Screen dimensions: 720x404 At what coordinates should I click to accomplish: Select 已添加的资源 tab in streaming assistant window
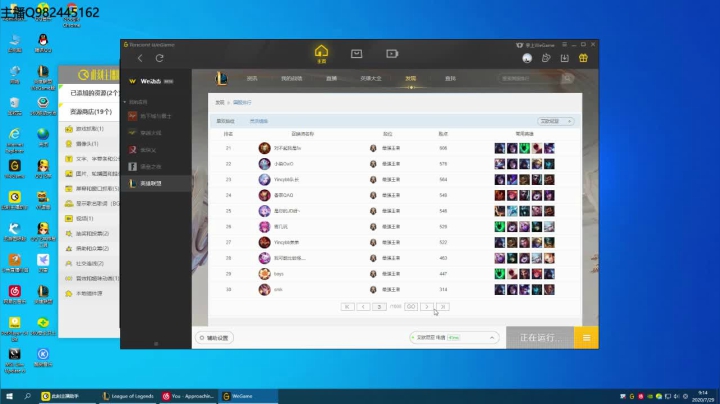[x=90, y=93]
